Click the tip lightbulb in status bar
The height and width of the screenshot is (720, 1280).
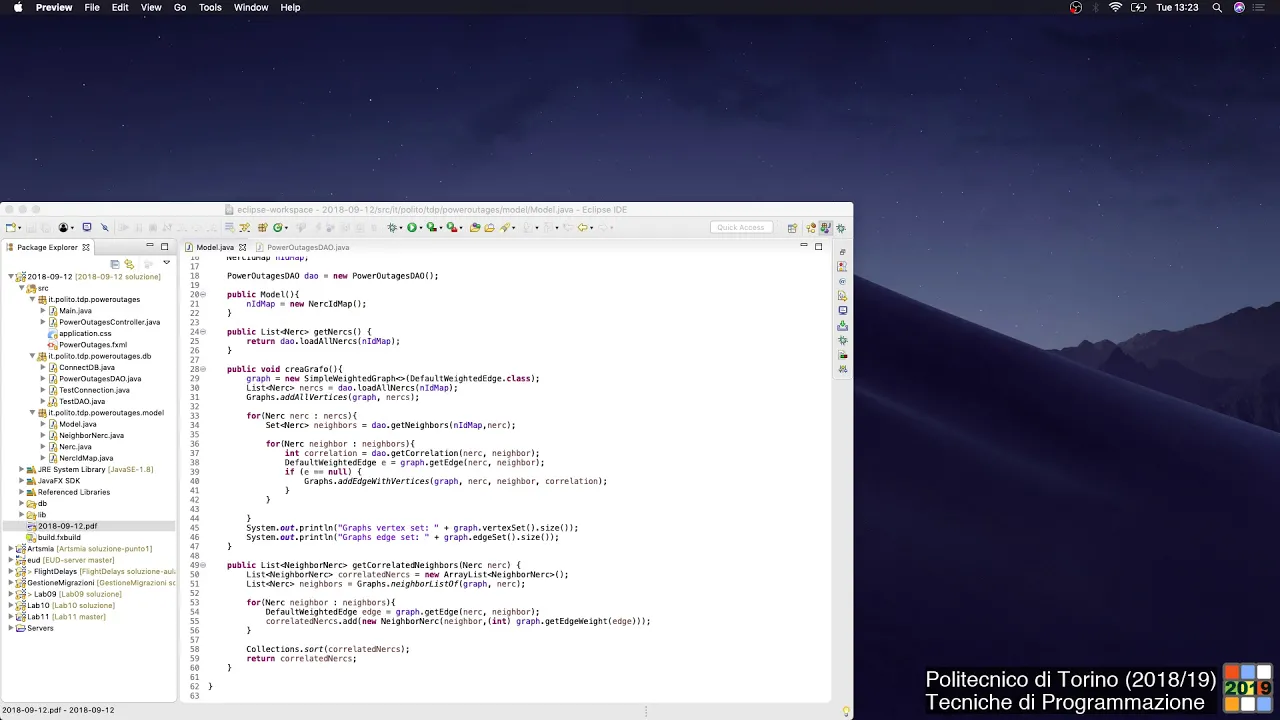tap(846, 711)
